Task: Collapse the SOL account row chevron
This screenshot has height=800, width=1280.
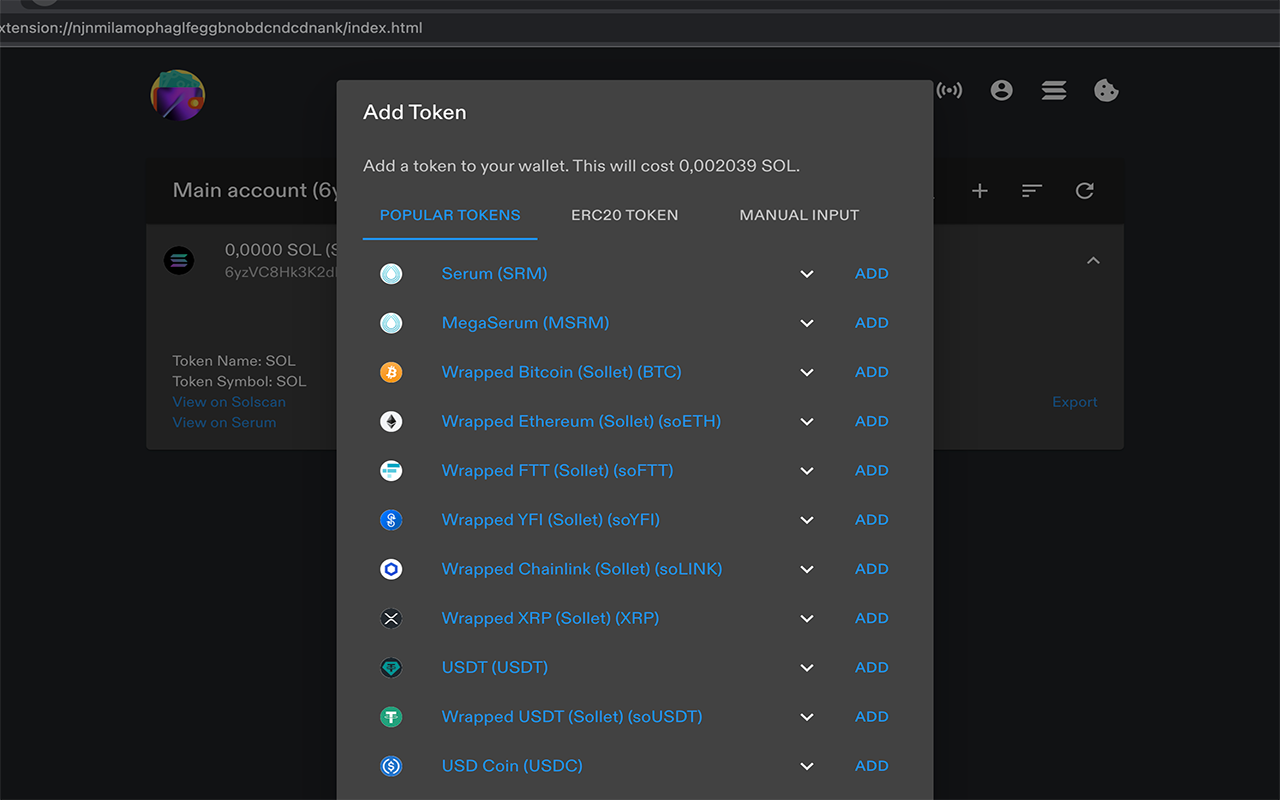Action: pos(1093,260)
